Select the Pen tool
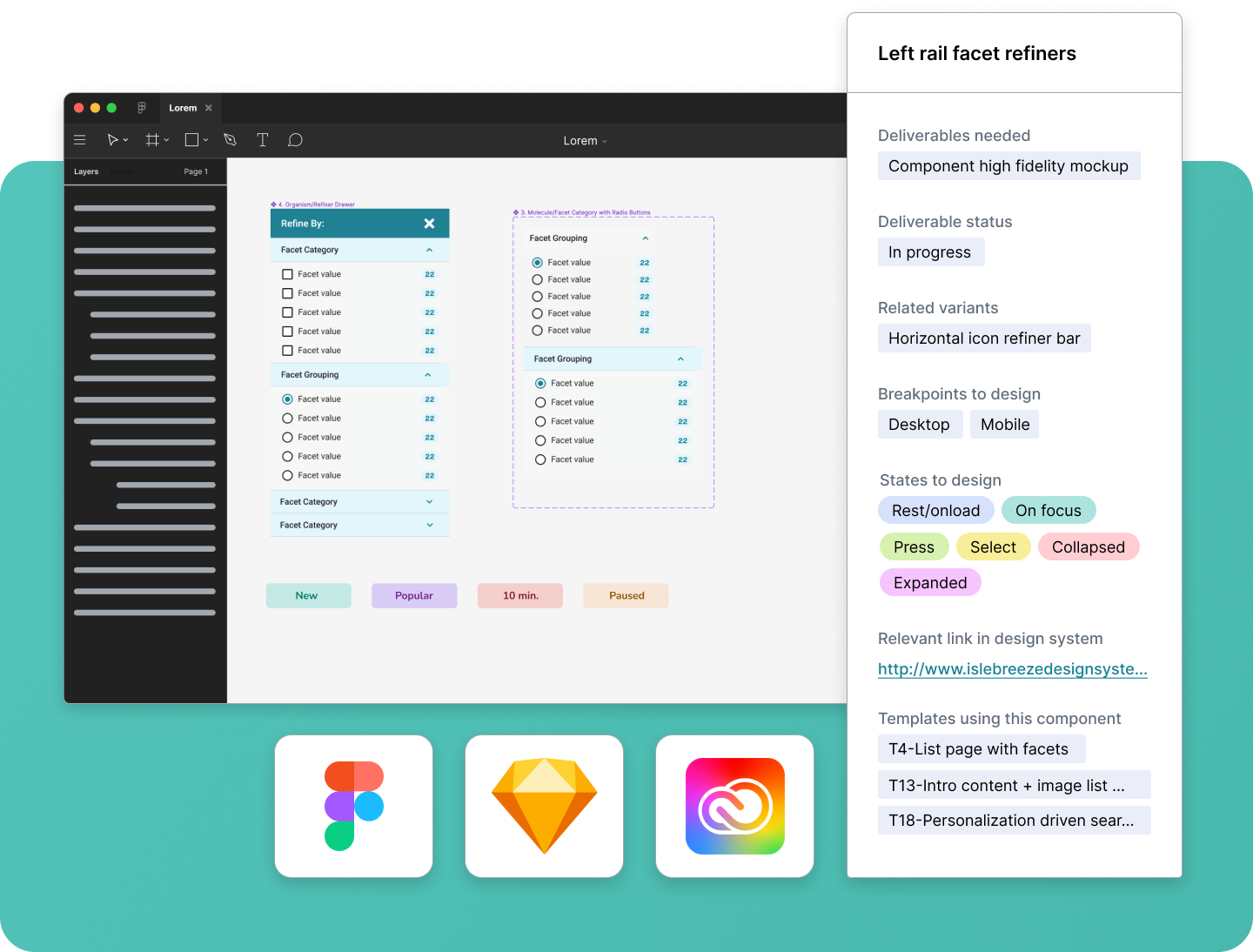 [x=229, y=139]
